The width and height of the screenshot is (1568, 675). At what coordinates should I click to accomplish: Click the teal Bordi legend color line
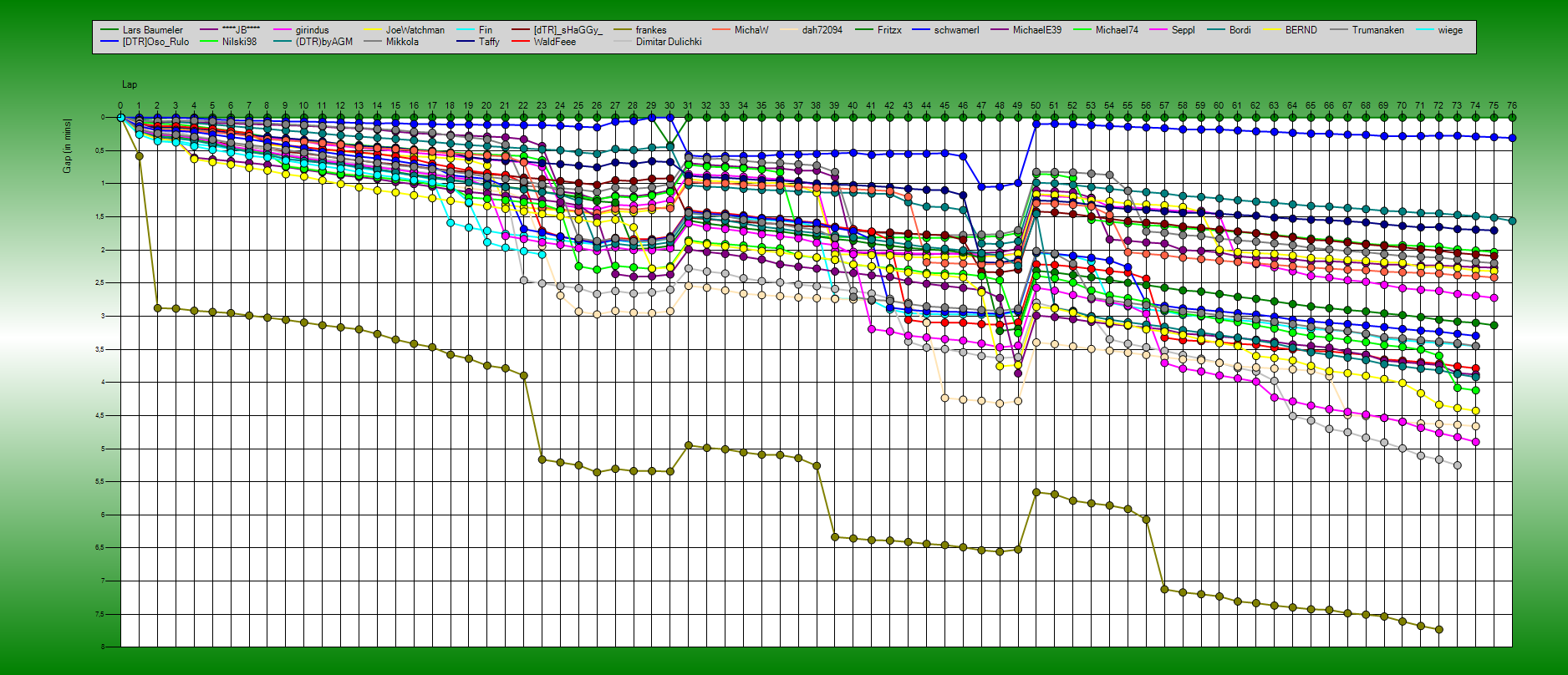click(1216, 30)
